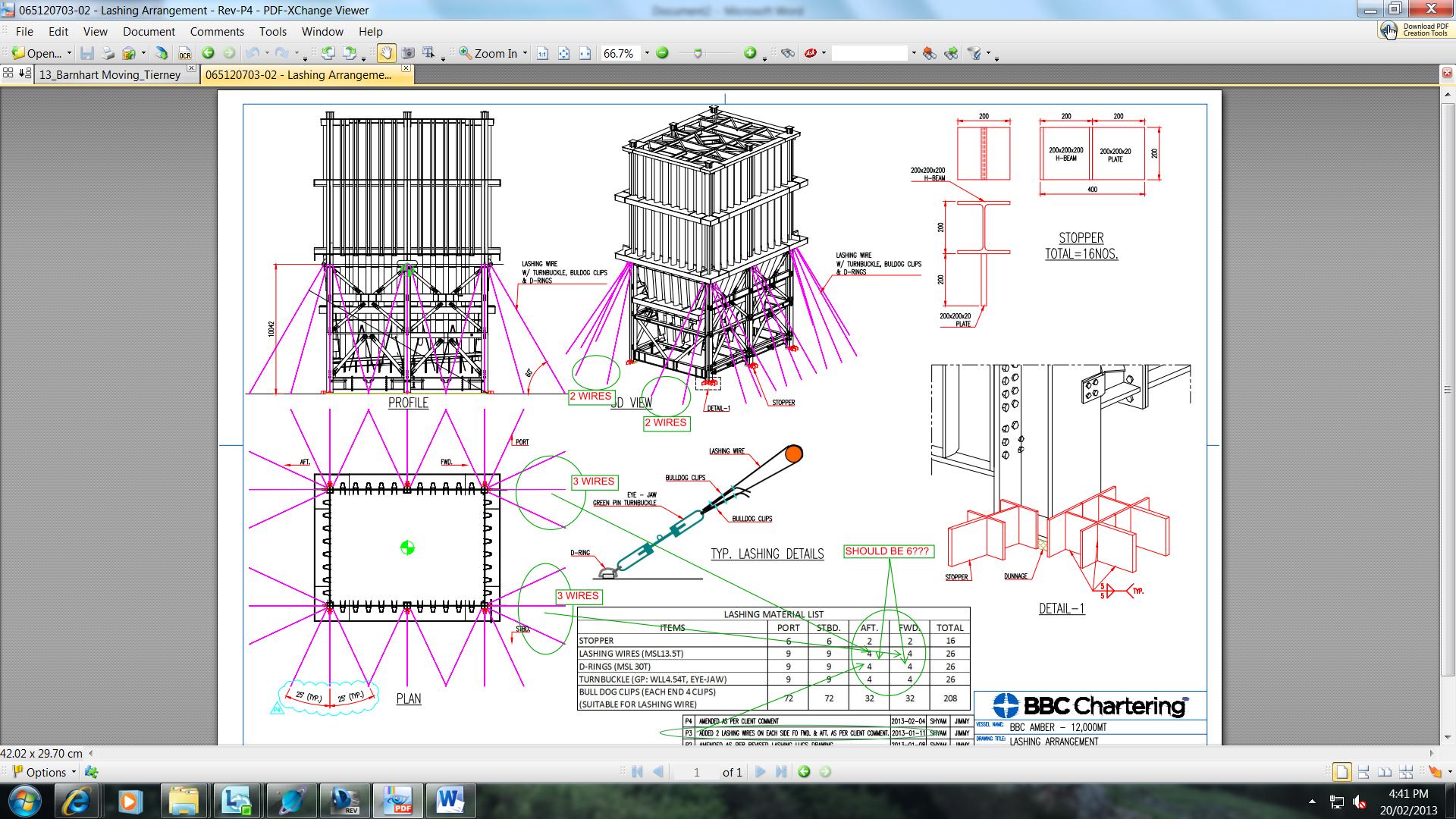
Task: Switch to Continuous page layout
Action: click(1363, 772)
